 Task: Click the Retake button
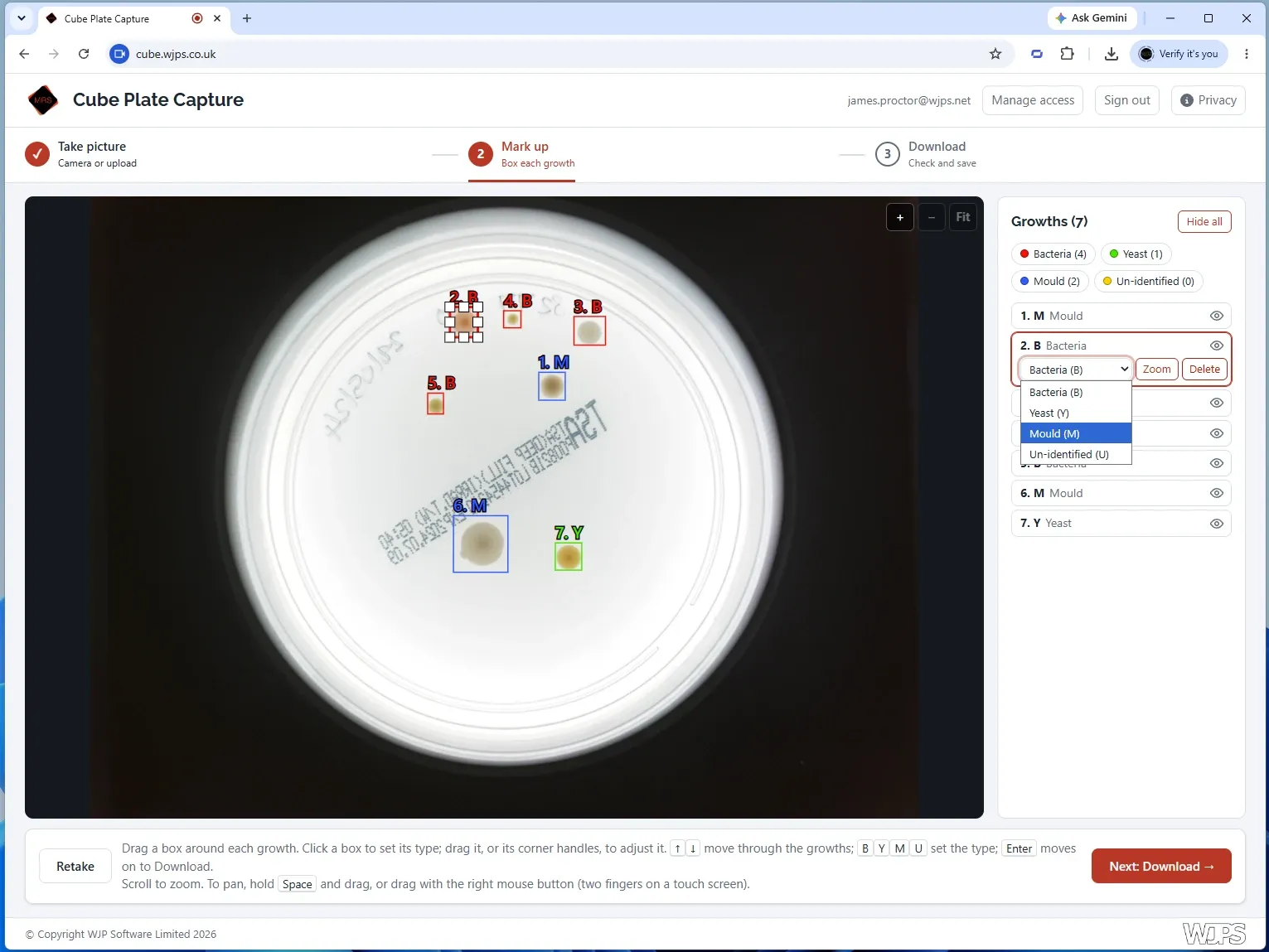[75, 867]
